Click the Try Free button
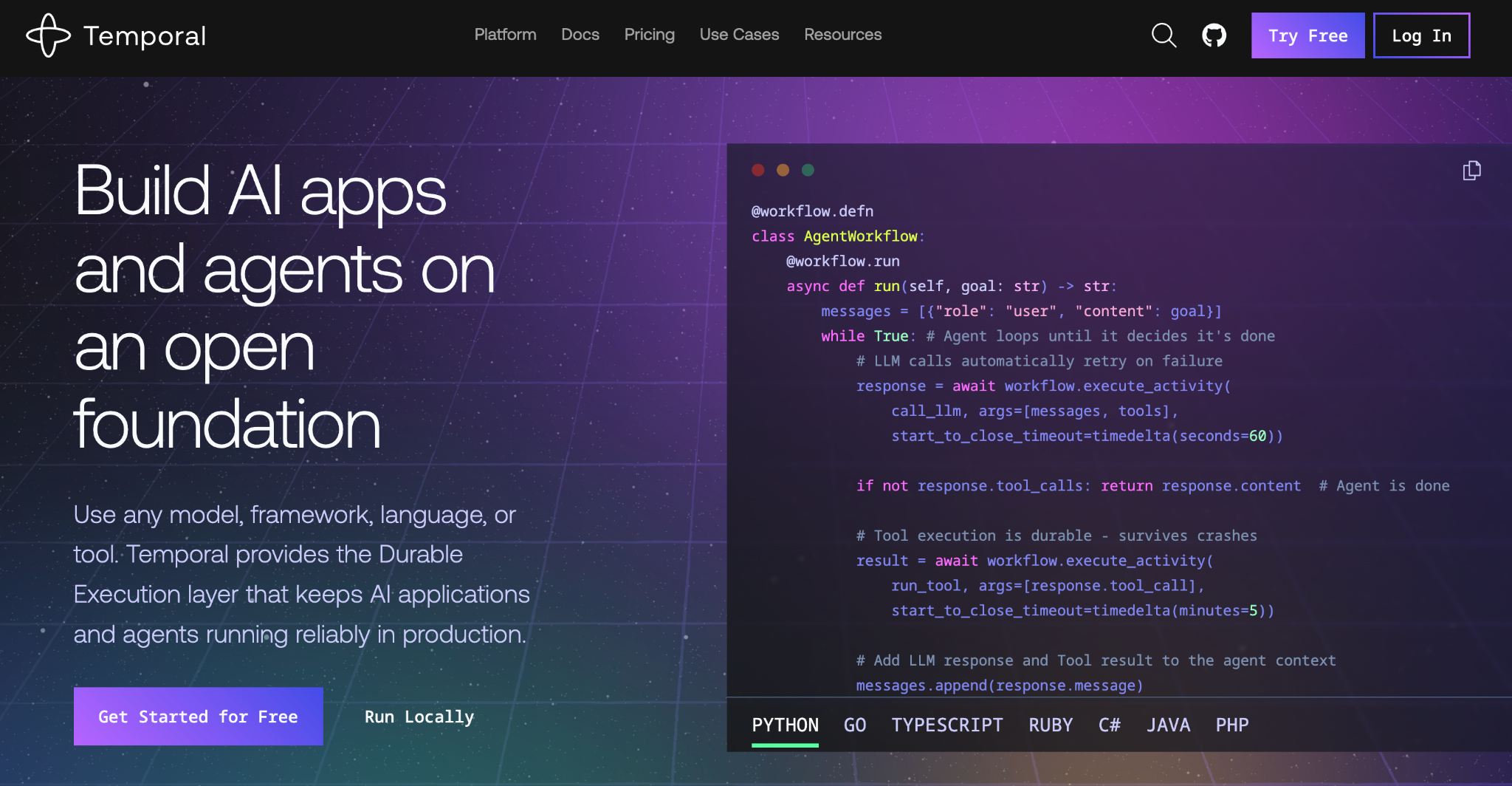Screen dimensions: 1512x786 [1307, 35]
